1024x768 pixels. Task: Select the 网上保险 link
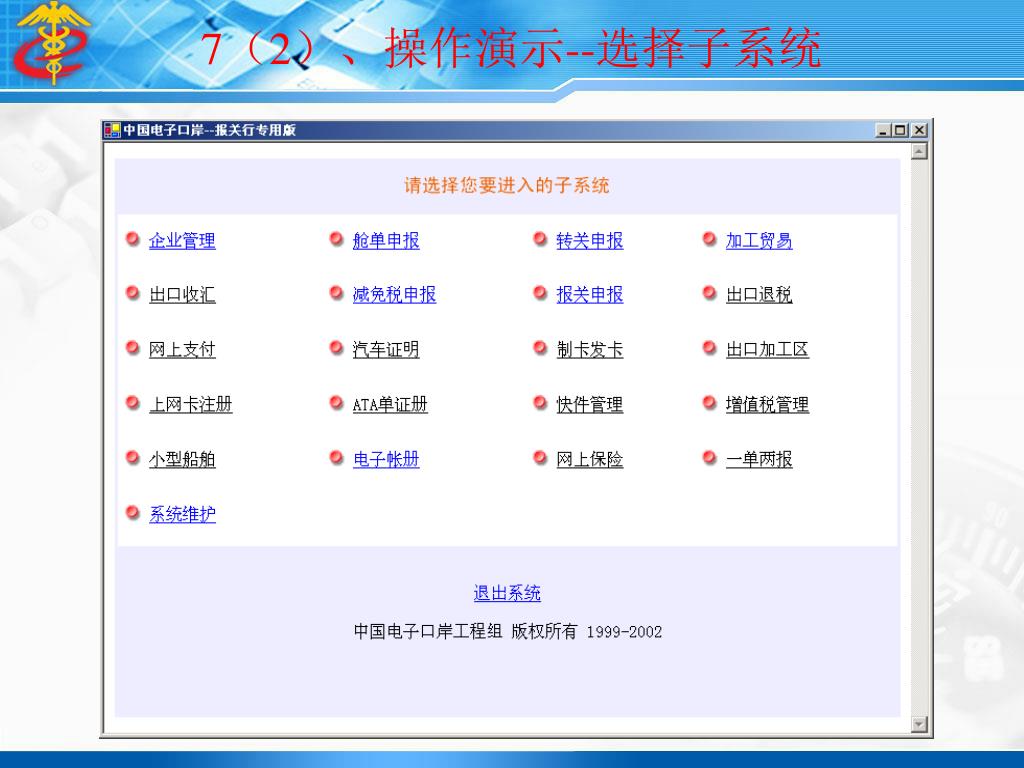590,459
